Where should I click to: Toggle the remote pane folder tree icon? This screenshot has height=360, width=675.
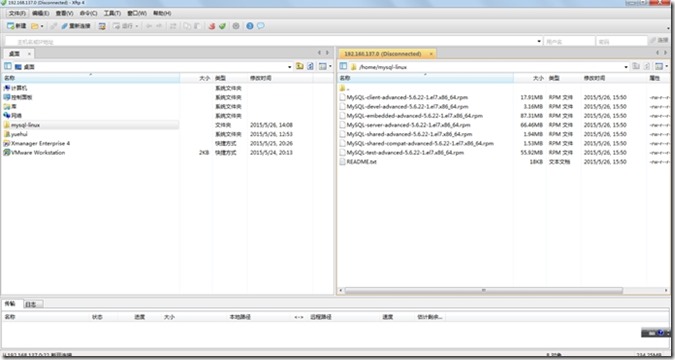[343, 66]
